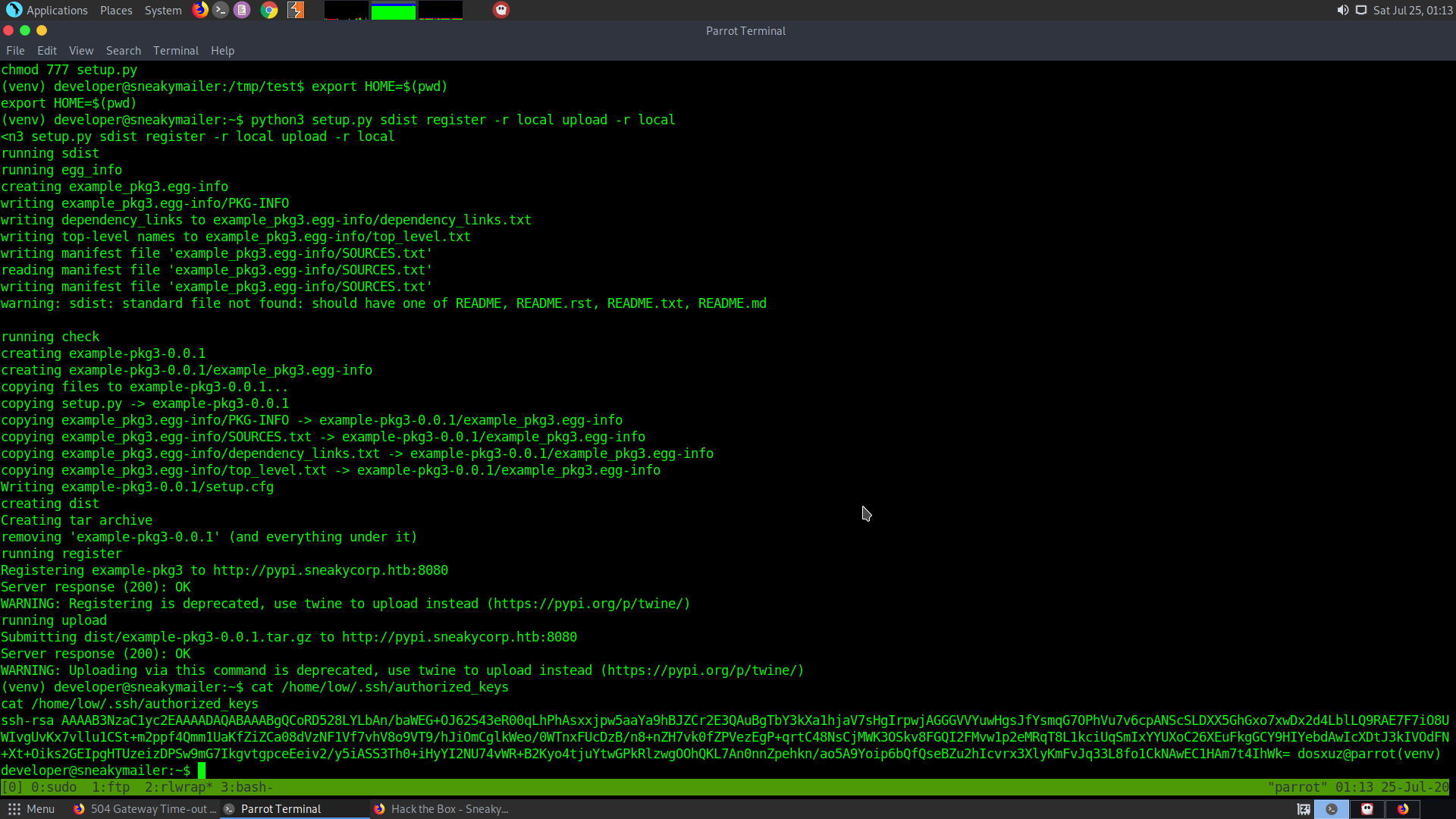1456x819 pixels.
Task: Open the Burp Suite launcher icon
Action: [296, 10]
